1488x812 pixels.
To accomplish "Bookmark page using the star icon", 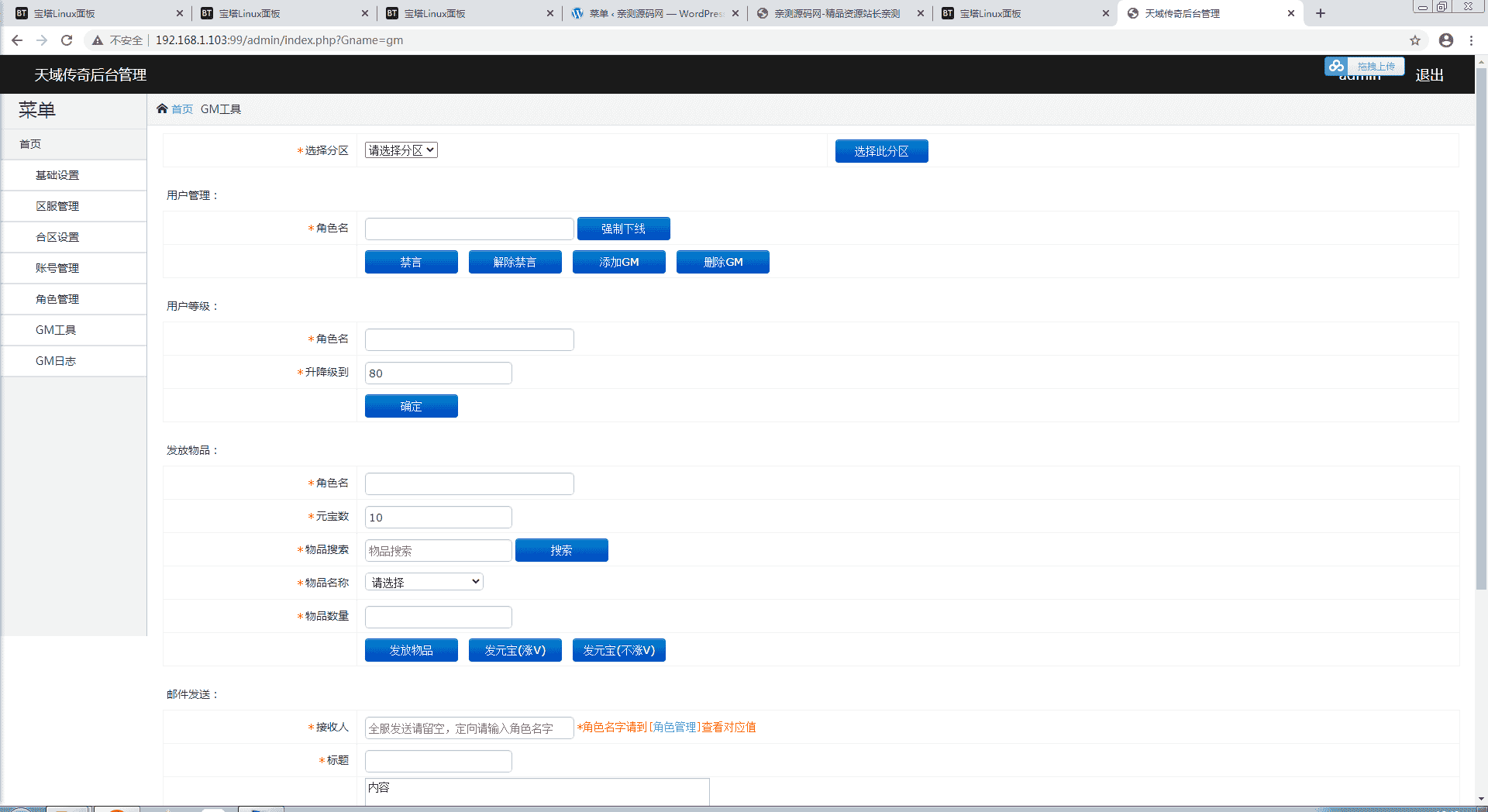I will click(1415, 40).
